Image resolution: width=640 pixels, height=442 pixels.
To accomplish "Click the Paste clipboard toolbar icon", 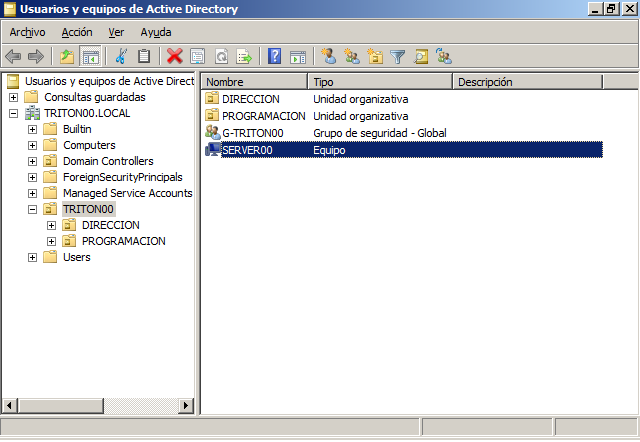I will click(144, 56).
